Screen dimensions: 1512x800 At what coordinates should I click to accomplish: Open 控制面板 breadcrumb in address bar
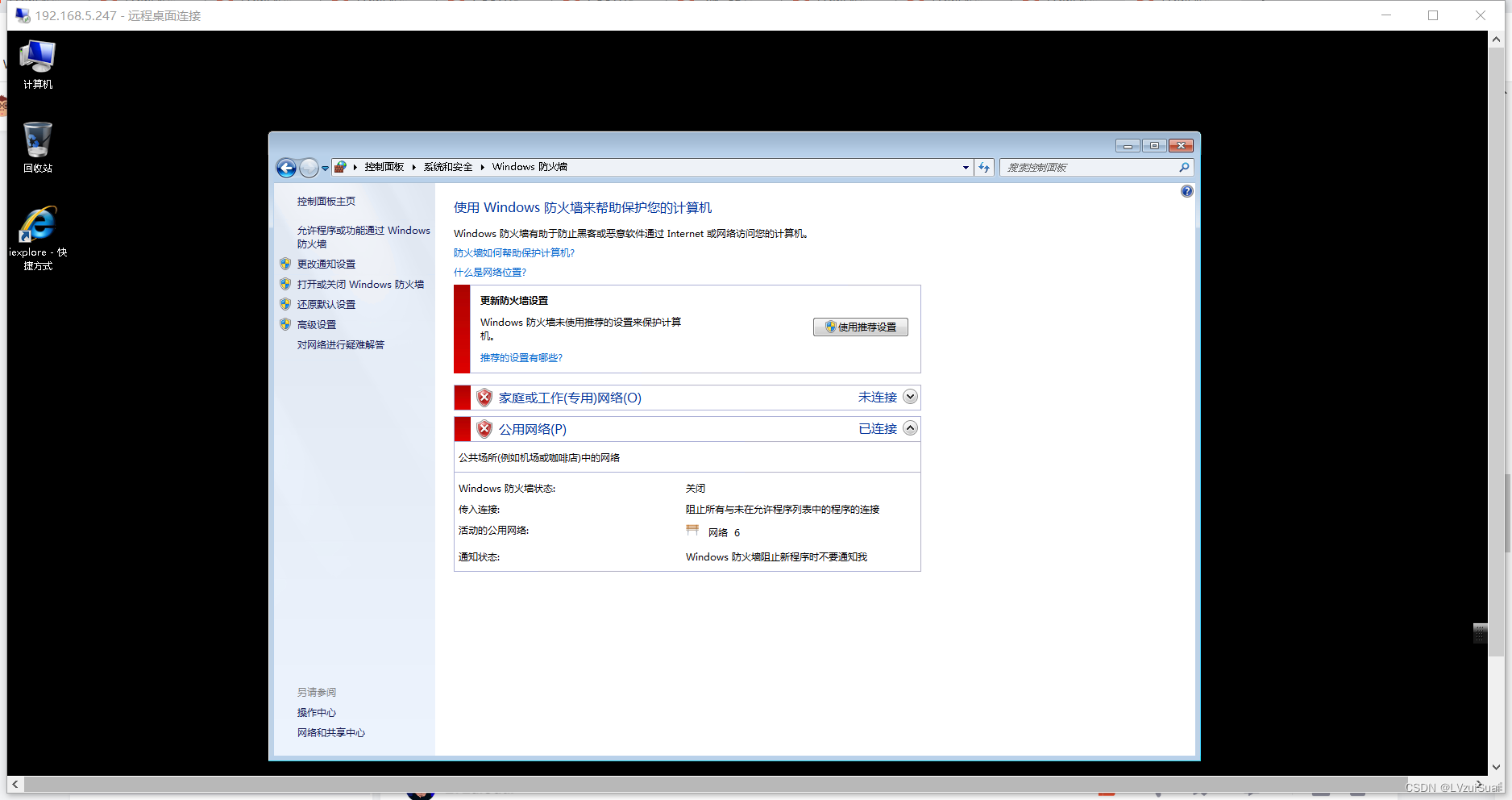coord(384,167)
